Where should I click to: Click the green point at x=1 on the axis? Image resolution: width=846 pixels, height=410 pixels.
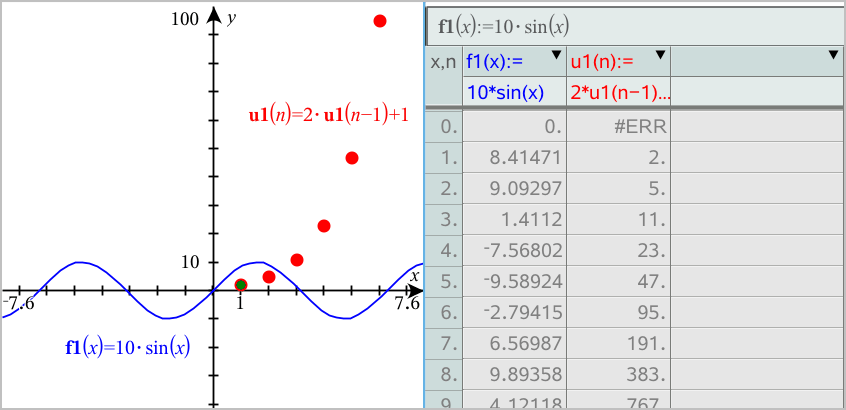pos(240,285)
